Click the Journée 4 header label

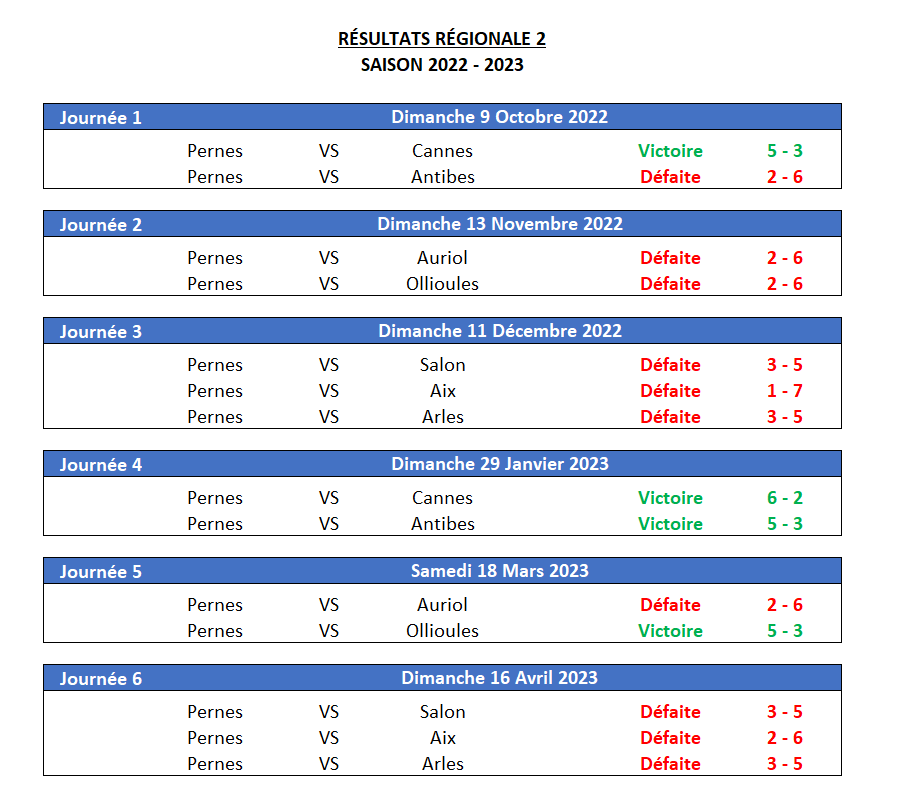(100, 465)
